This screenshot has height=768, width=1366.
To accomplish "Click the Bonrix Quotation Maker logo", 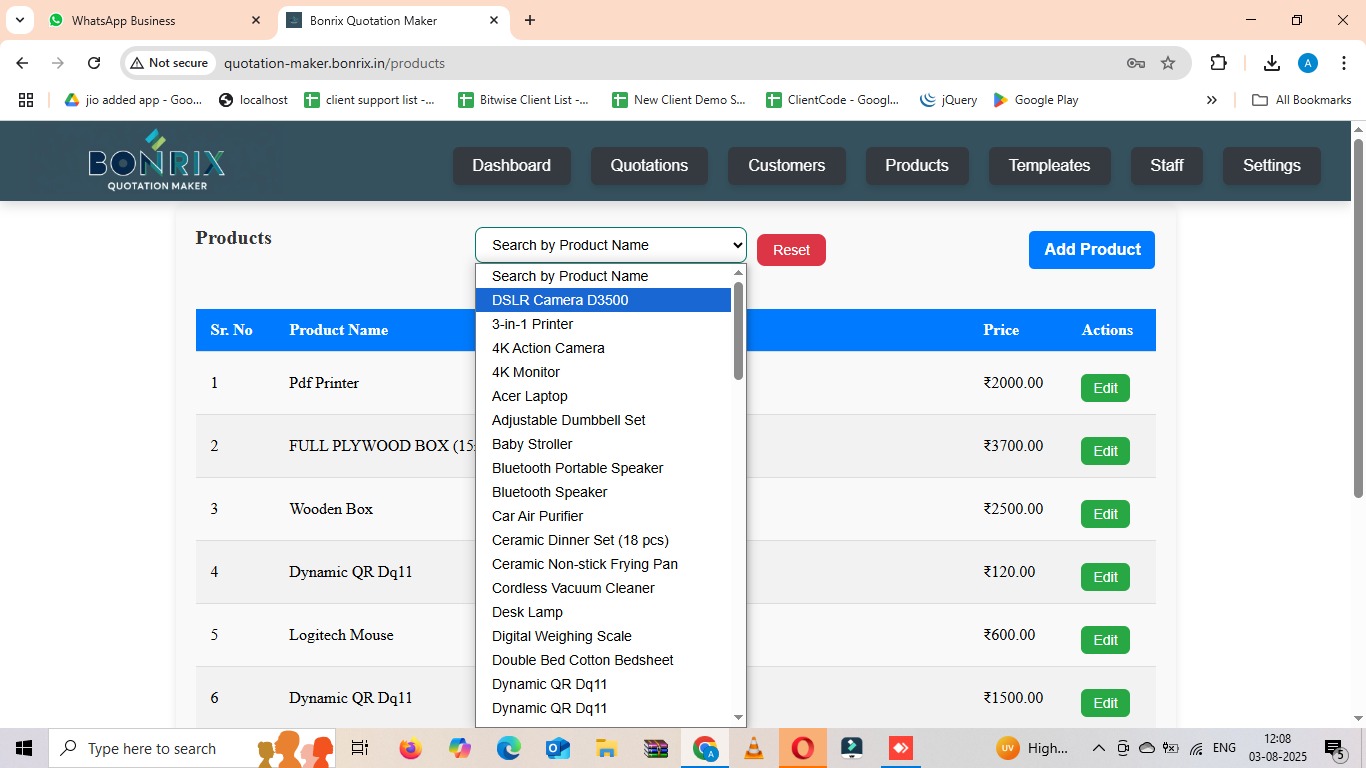I will click(156, 160).
